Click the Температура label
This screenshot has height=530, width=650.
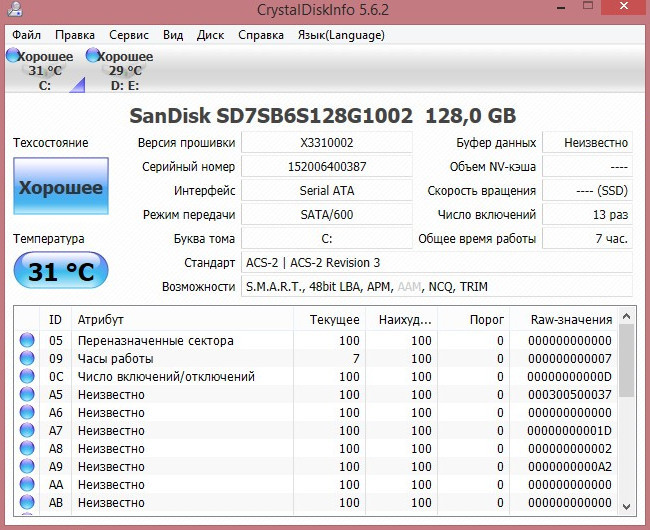[49, 239]
